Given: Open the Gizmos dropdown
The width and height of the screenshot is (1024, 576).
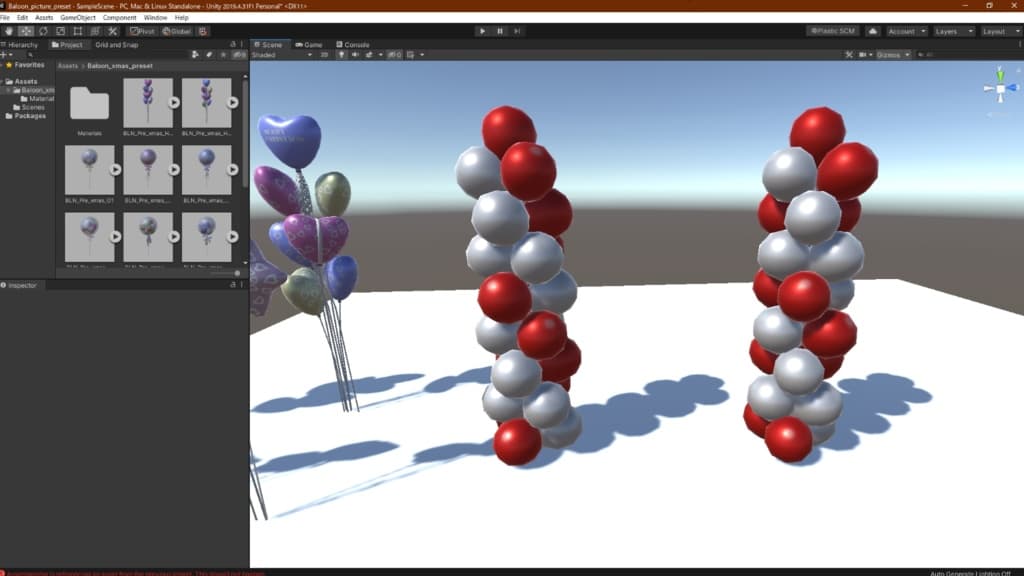Looking at the screenshot, I should coord(893,54).
